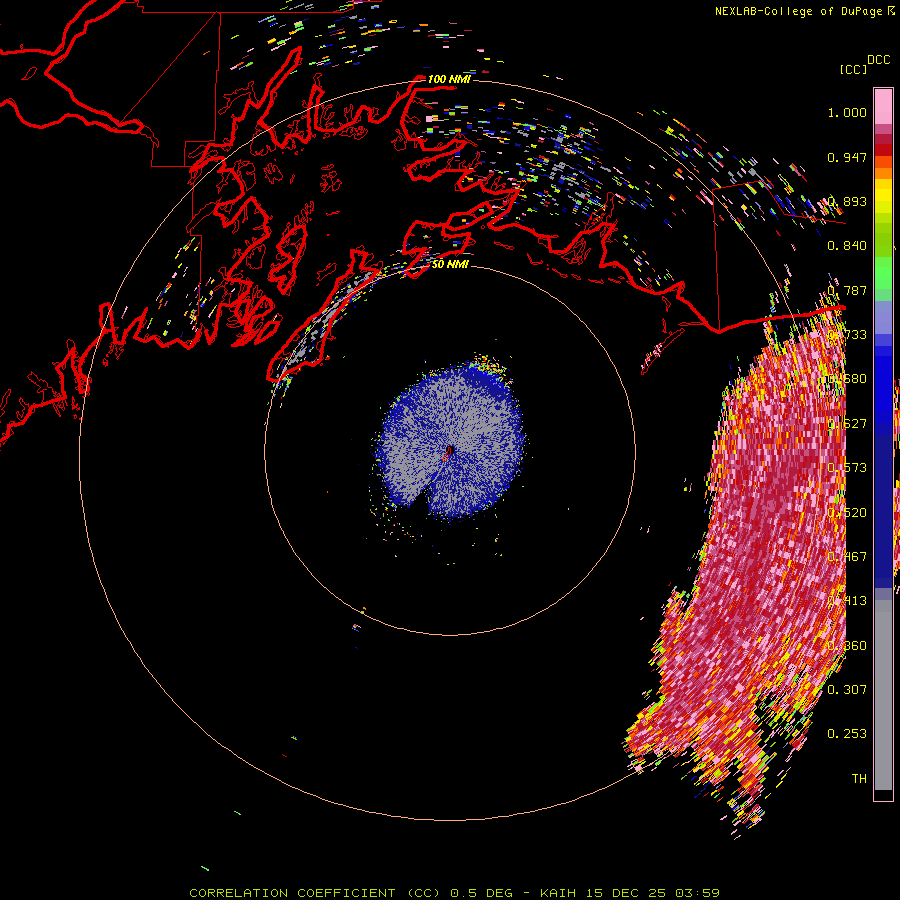The width and height of the screenshot is (900, 900).
Task: Select the 0.360 scale value
Action: coord(847,646)
